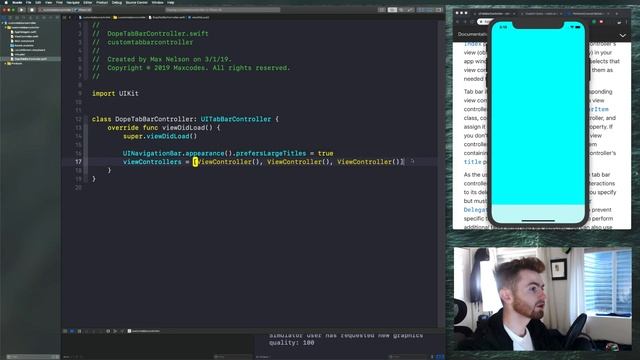Image resolution: width=640 pixels, height=360 pixels.
Task: Select Main.storyboard in the navigator
Action: point(24,41)
